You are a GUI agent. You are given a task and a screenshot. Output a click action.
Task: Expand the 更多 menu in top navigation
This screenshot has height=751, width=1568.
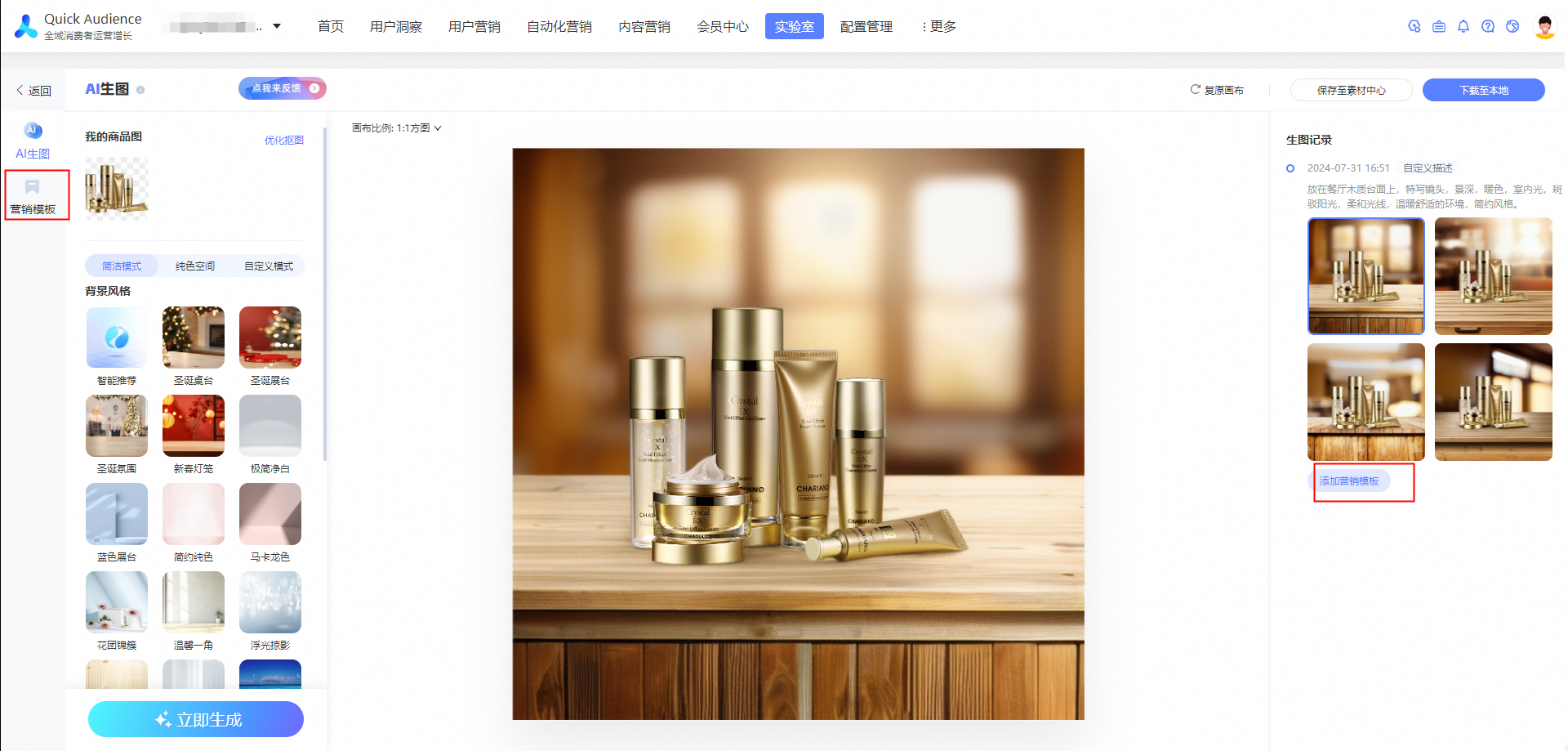coord(939,27)
